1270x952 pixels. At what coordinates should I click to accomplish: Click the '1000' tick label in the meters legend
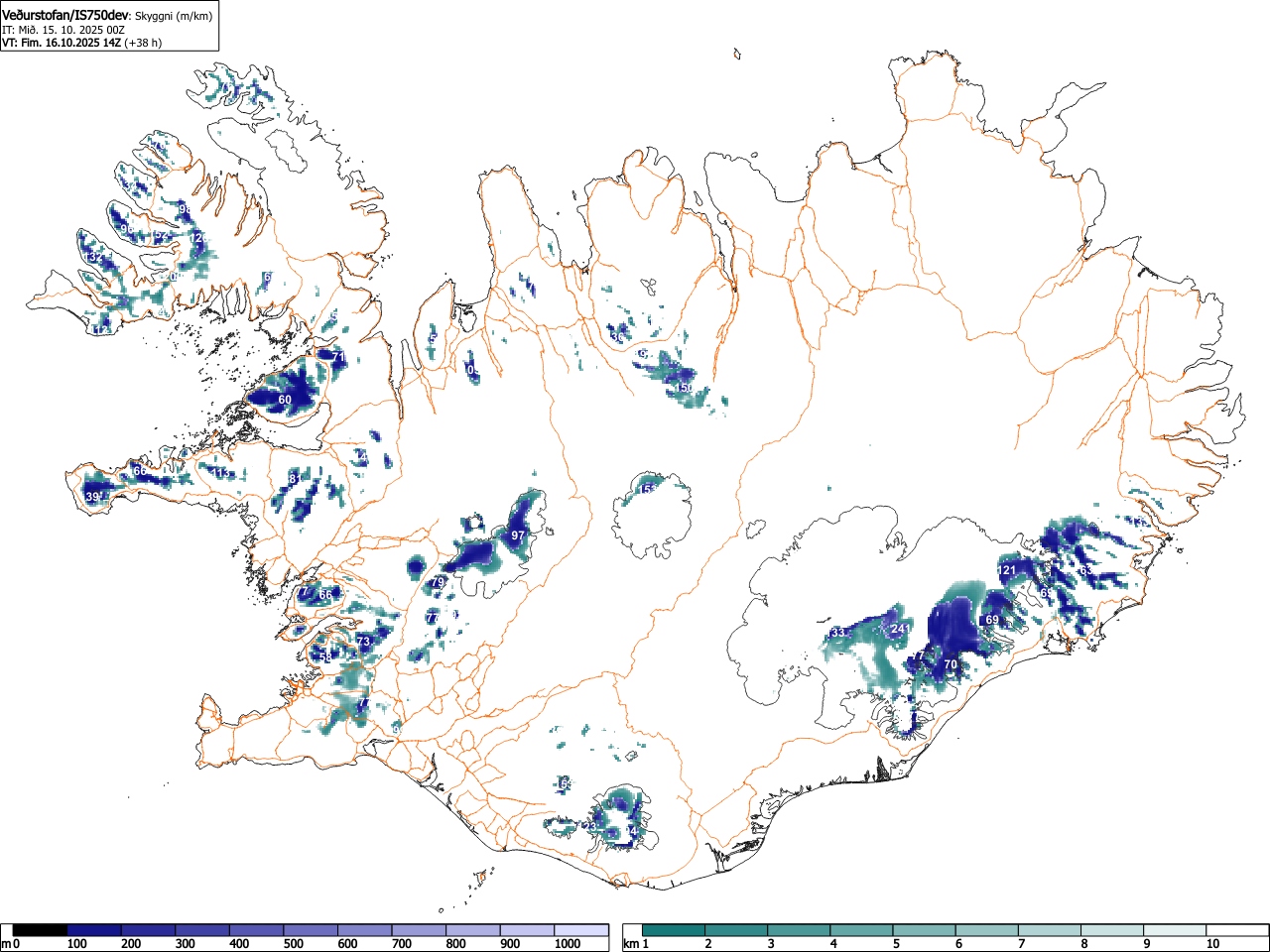point(568,944)
